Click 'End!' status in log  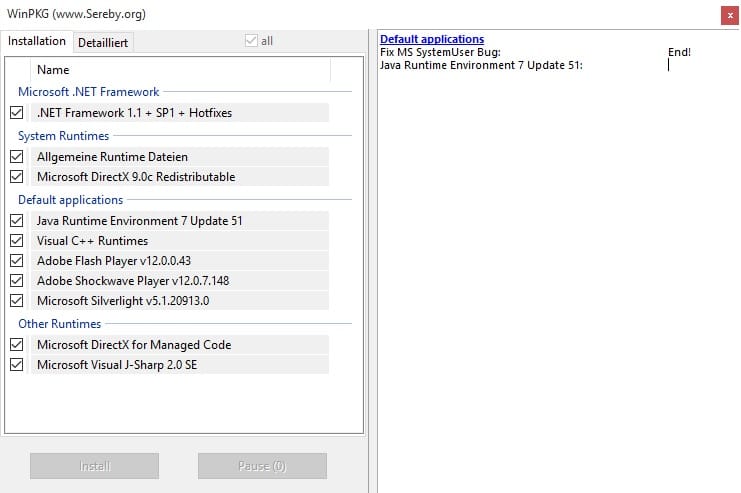coord(679,52)
